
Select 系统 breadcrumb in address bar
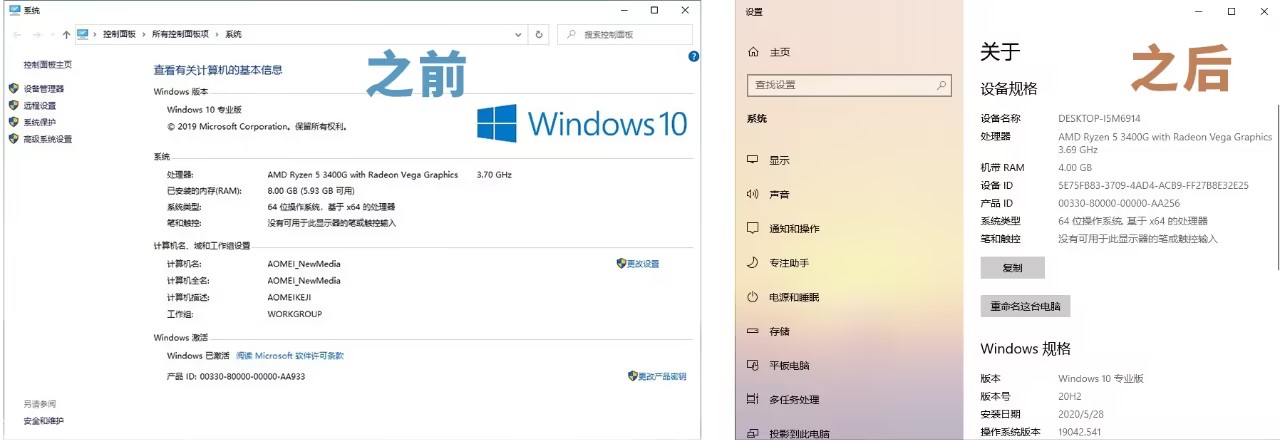(233, 34)
